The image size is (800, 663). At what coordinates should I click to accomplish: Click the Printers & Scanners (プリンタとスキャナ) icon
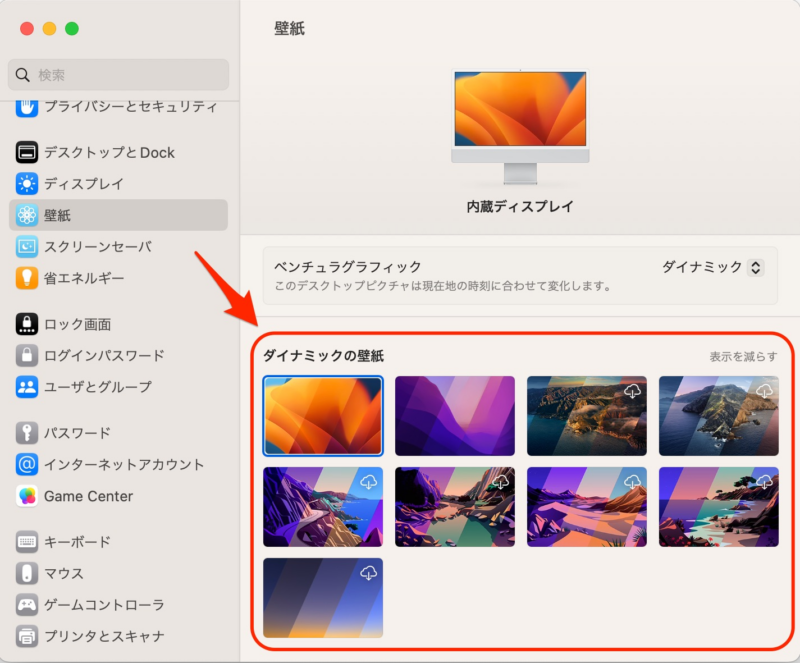click(27, 636)
